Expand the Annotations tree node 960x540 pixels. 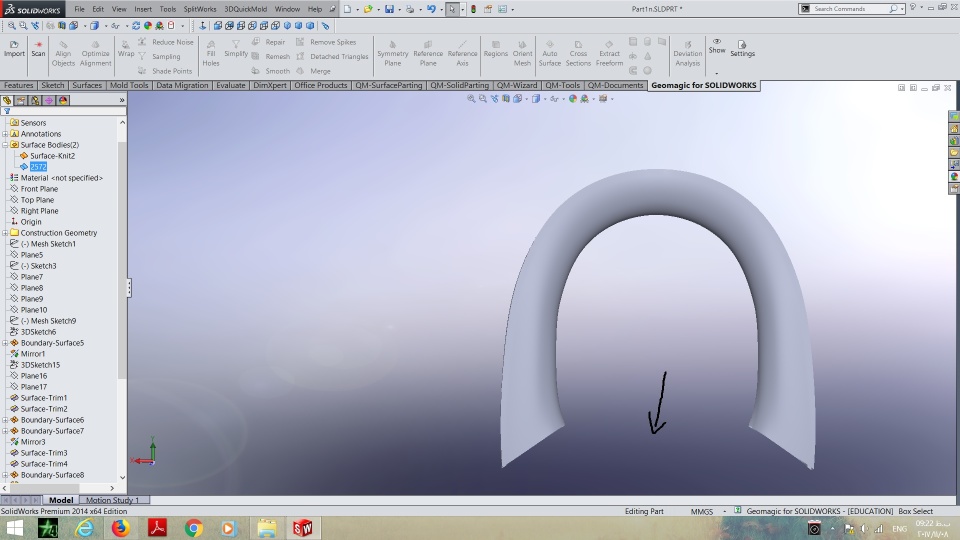6,133
